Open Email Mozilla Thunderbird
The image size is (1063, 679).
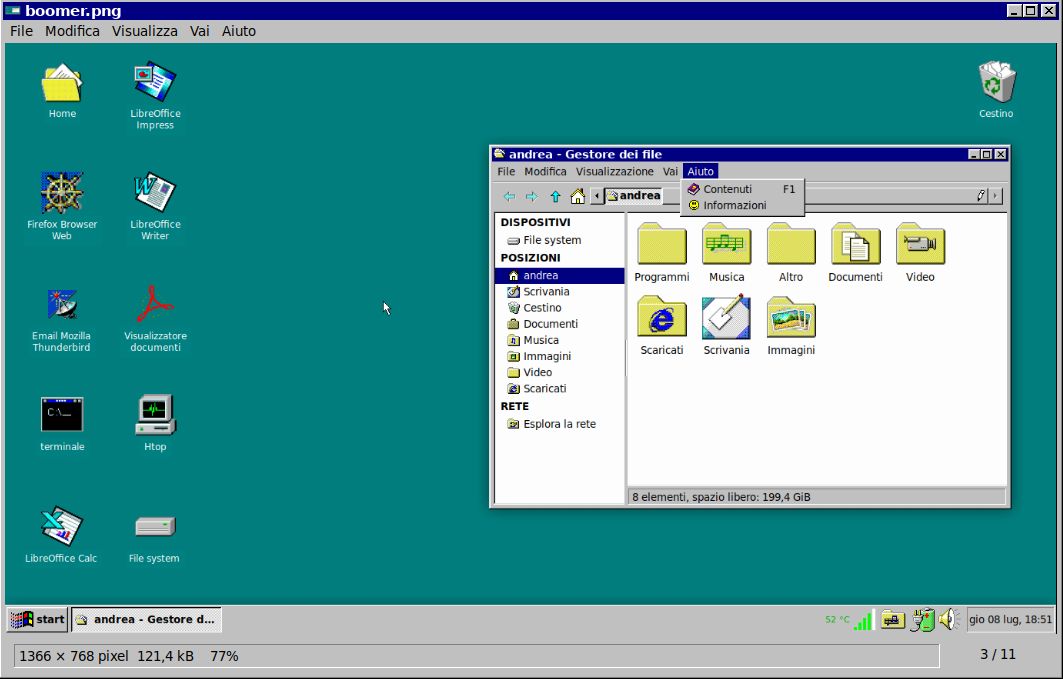[61, 305]
